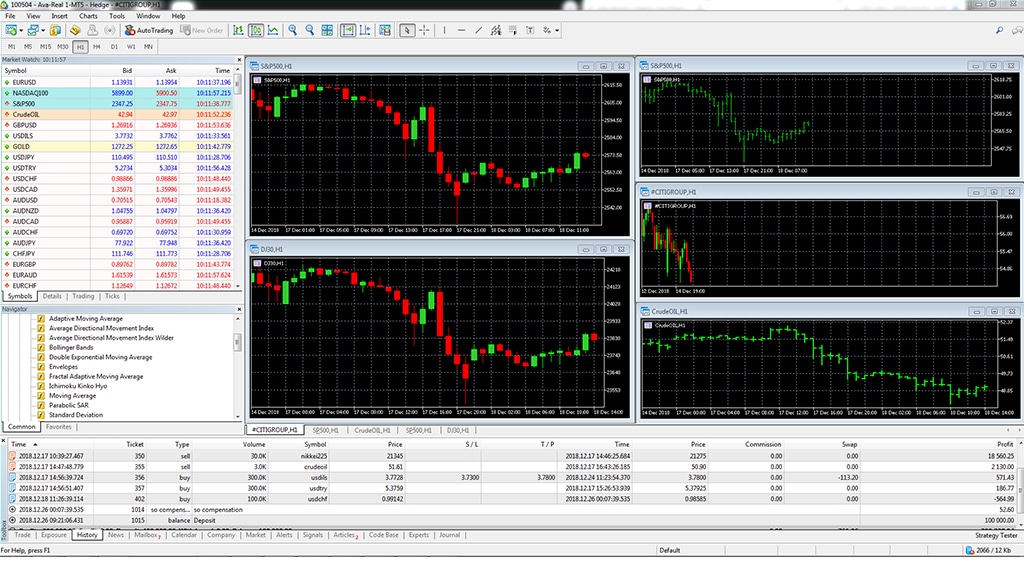Select the equidistant channel tool

[496, 30]
